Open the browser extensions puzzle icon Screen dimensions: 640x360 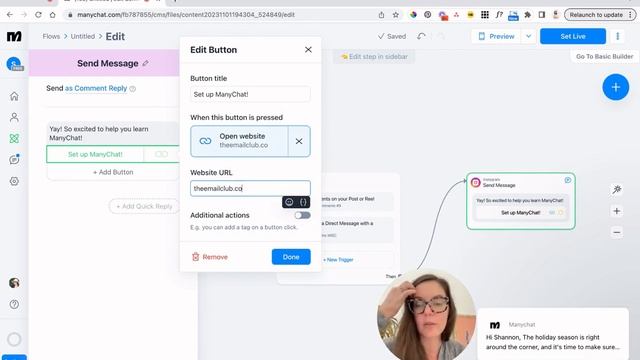click(x=527, y=15)
